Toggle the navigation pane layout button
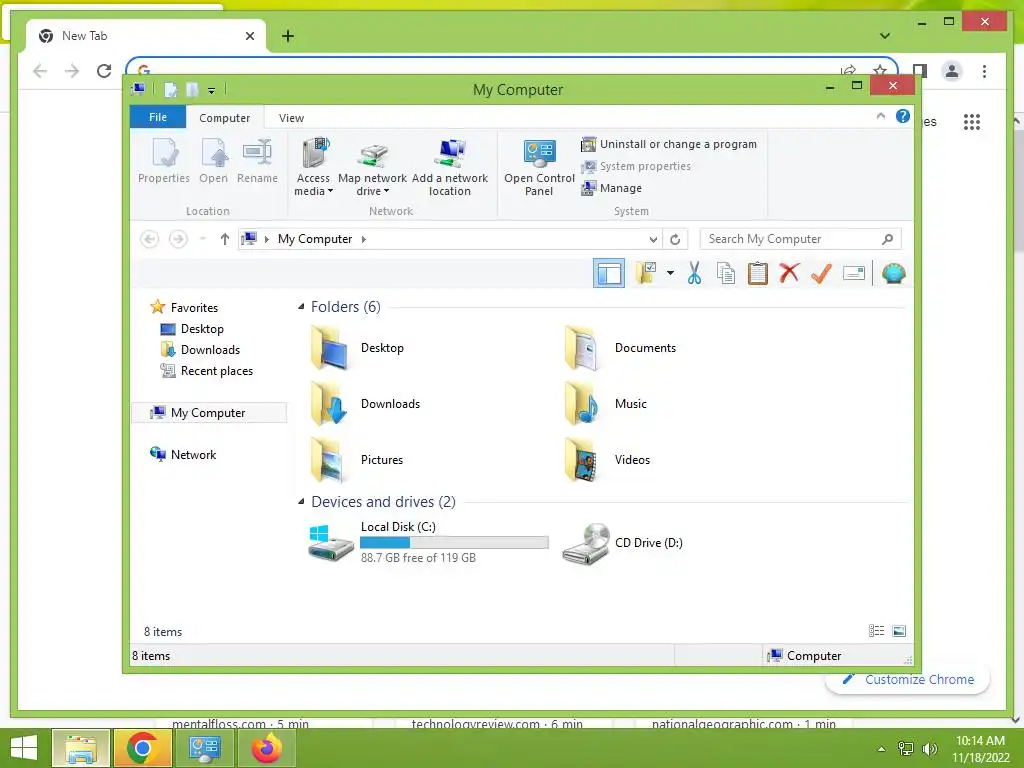This screenshot has width=1024, height=768. click(x=609, y=274)
